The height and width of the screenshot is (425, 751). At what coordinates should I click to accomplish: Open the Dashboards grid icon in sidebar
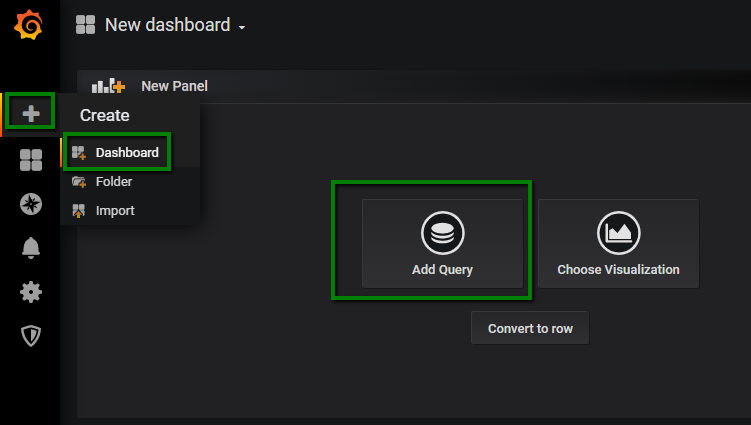(31, 160)
